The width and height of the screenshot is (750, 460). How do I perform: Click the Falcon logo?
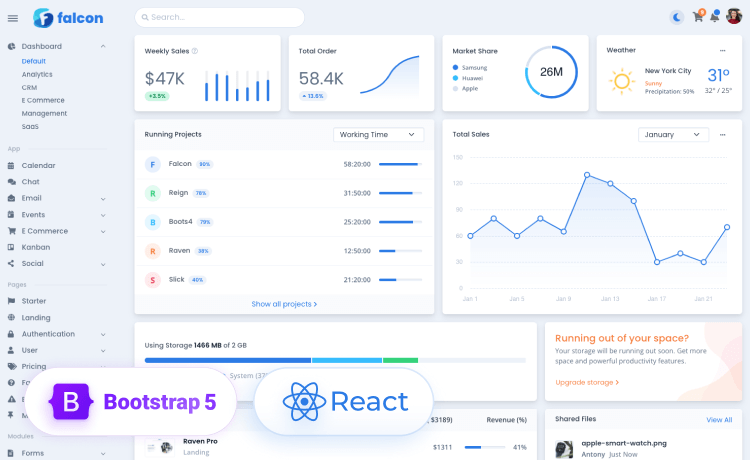pyautogui.click(x=68, y=18)
